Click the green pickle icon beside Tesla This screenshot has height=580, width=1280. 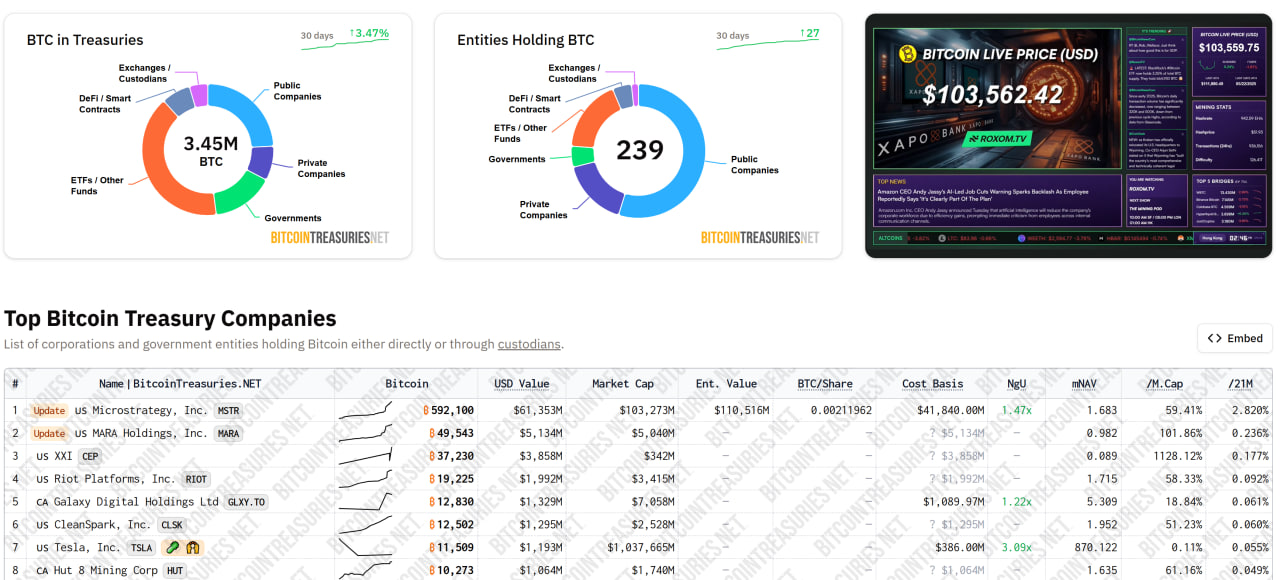(x=172, y=548)
